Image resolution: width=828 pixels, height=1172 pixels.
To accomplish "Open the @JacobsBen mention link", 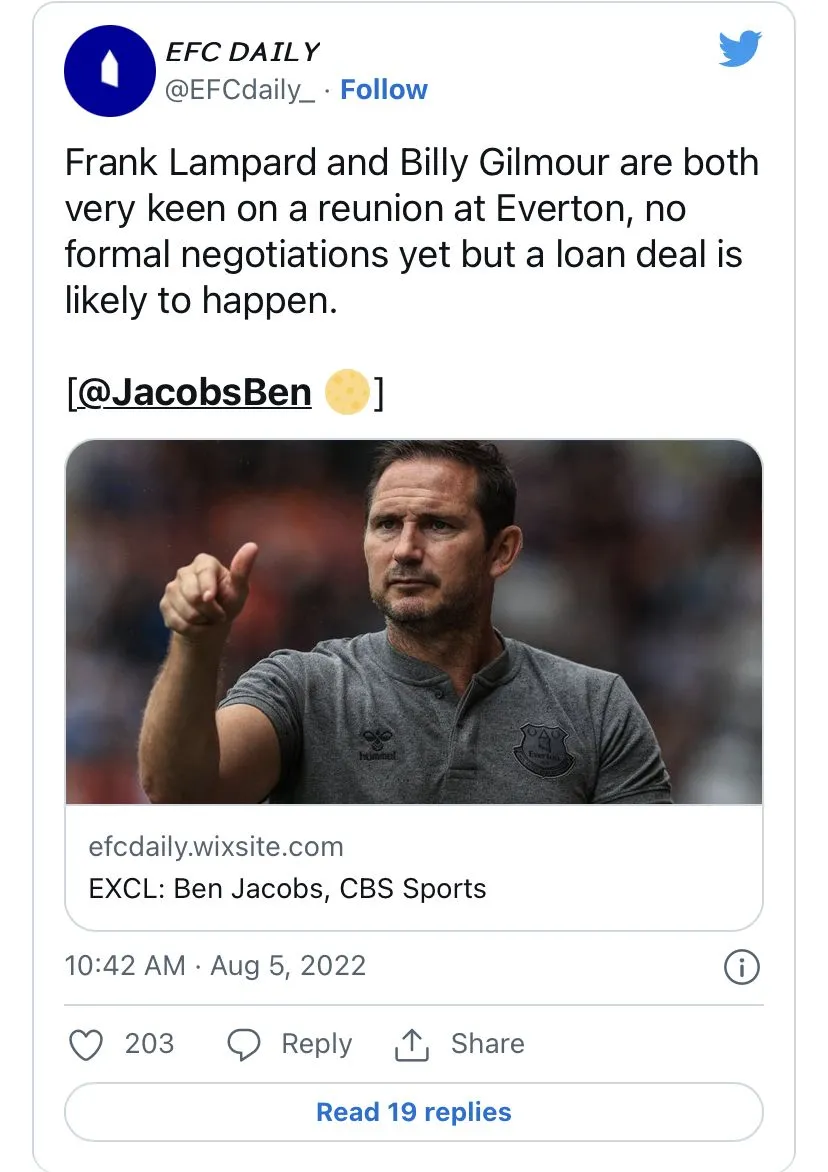I will pyautogui.click(x=193, y=391).
